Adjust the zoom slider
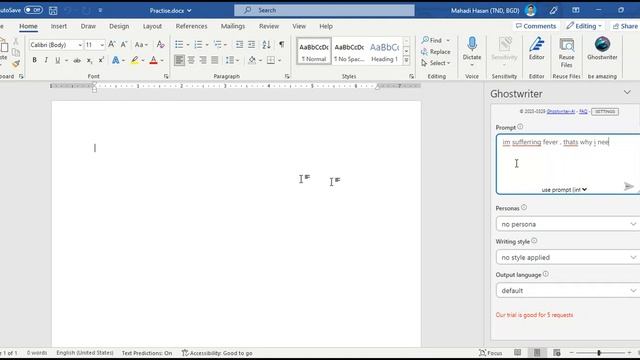 tap(599, 353)
